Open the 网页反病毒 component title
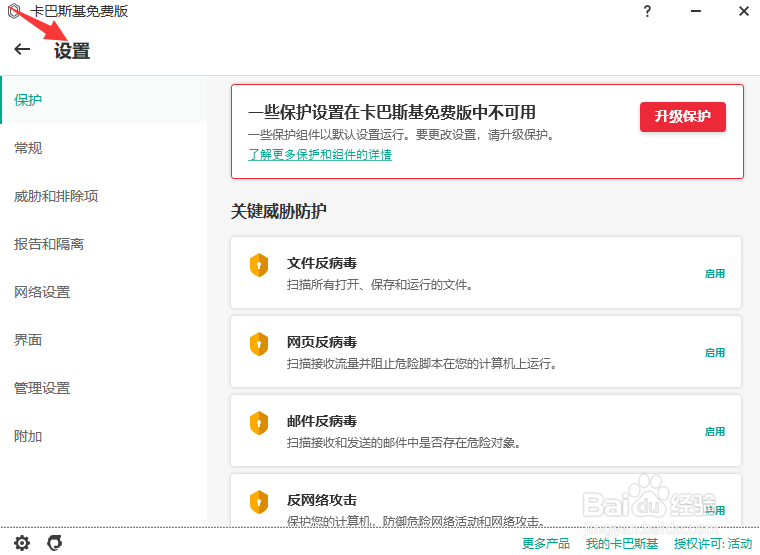Viewport: 760px width, 555px height. click(322, 342)
